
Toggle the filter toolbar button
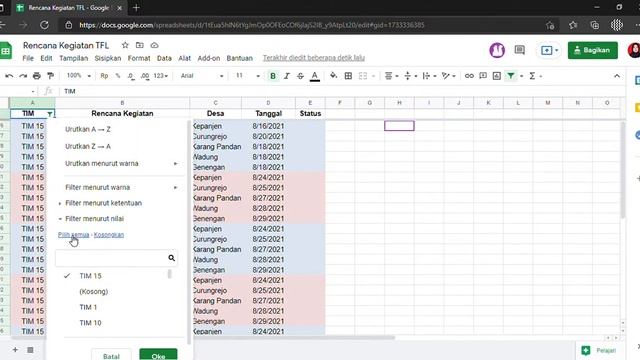pyautogui.click(x=511, y=76)
